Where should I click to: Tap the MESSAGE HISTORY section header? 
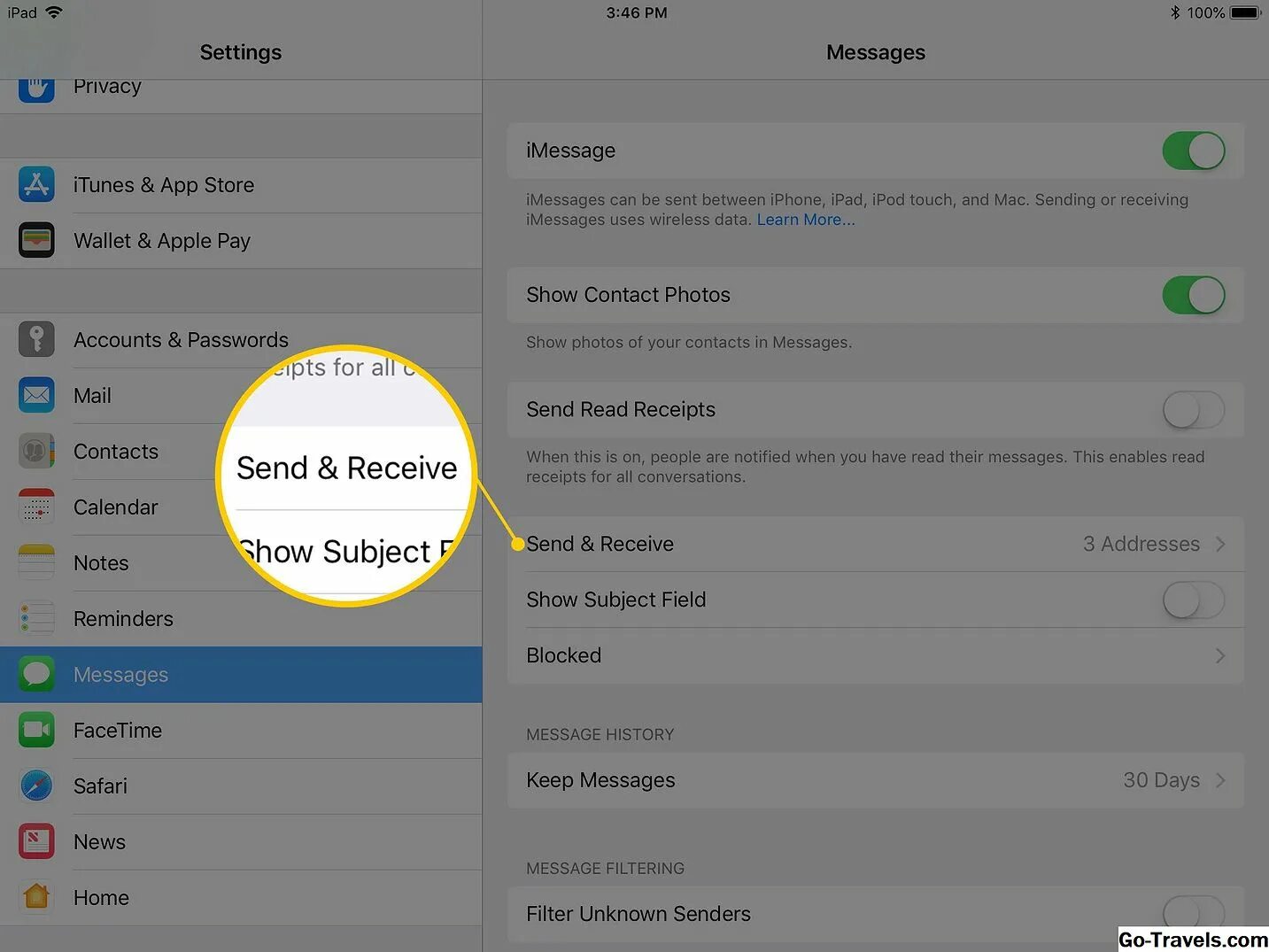point(600,734)
